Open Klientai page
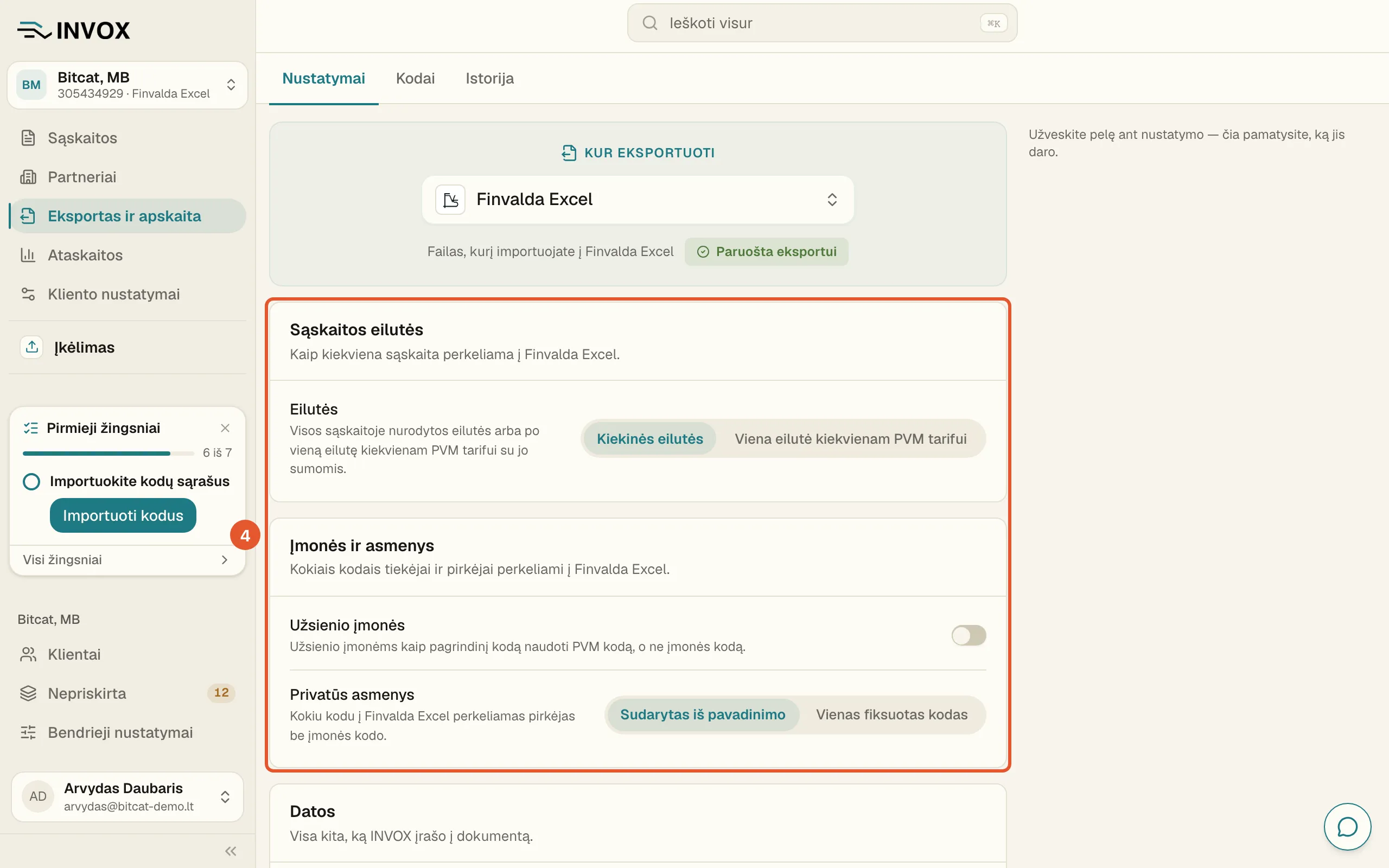The width and height of the screenshot is (1389, 868). click(x=128, y=654)
